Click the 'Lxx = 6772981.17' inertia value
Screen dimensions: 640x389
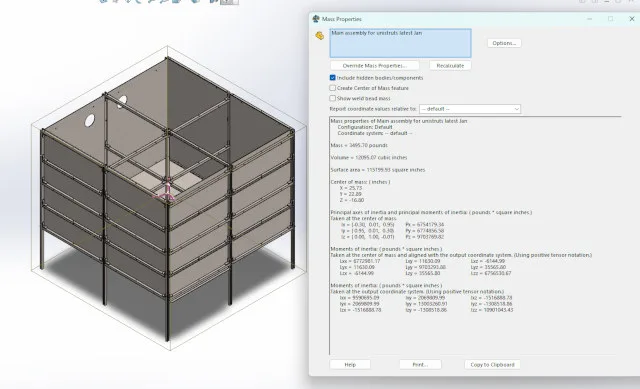pos(360,261)
